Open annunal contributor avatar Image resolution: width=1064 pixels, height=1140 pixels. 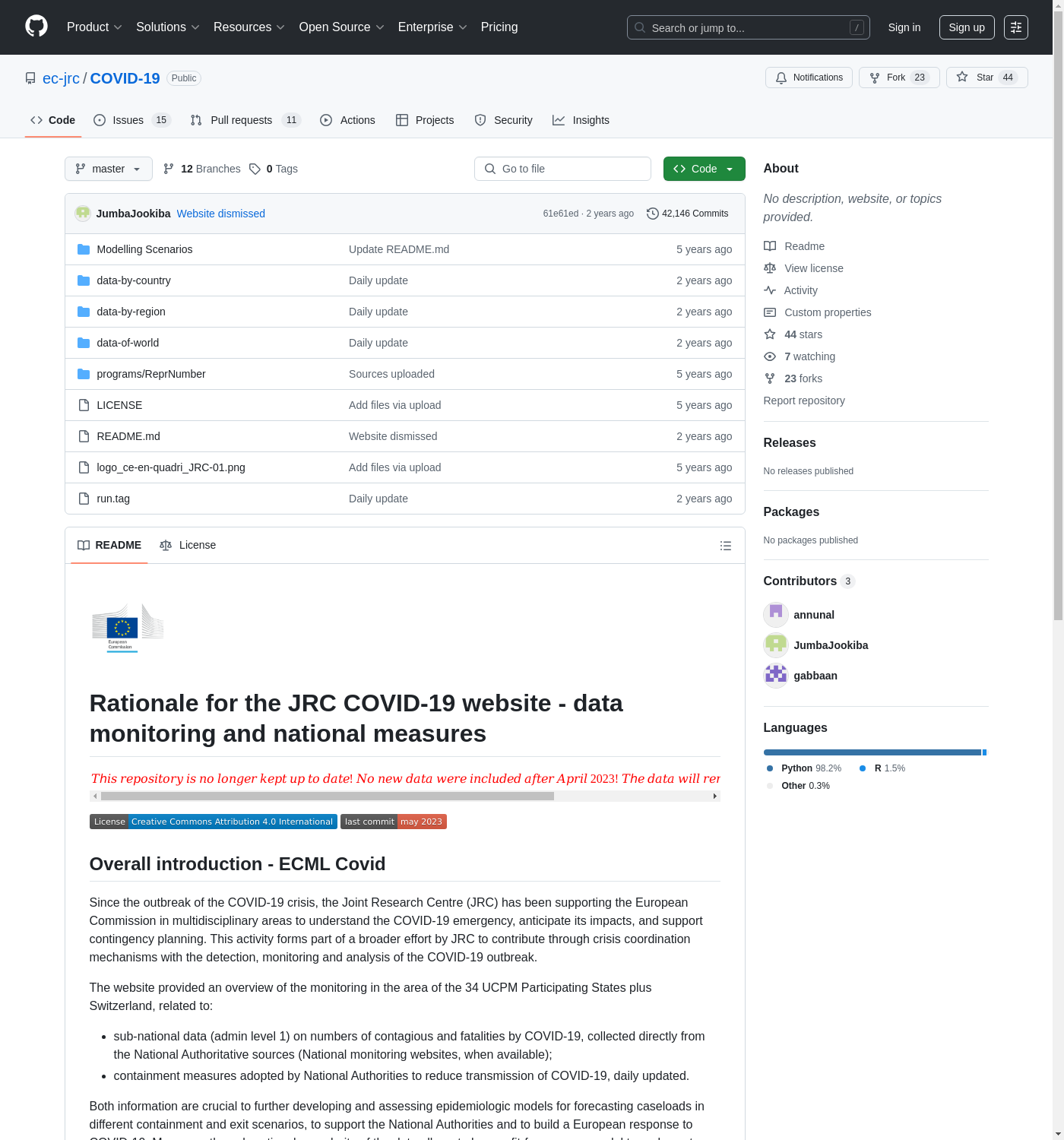tap(775, 615)
